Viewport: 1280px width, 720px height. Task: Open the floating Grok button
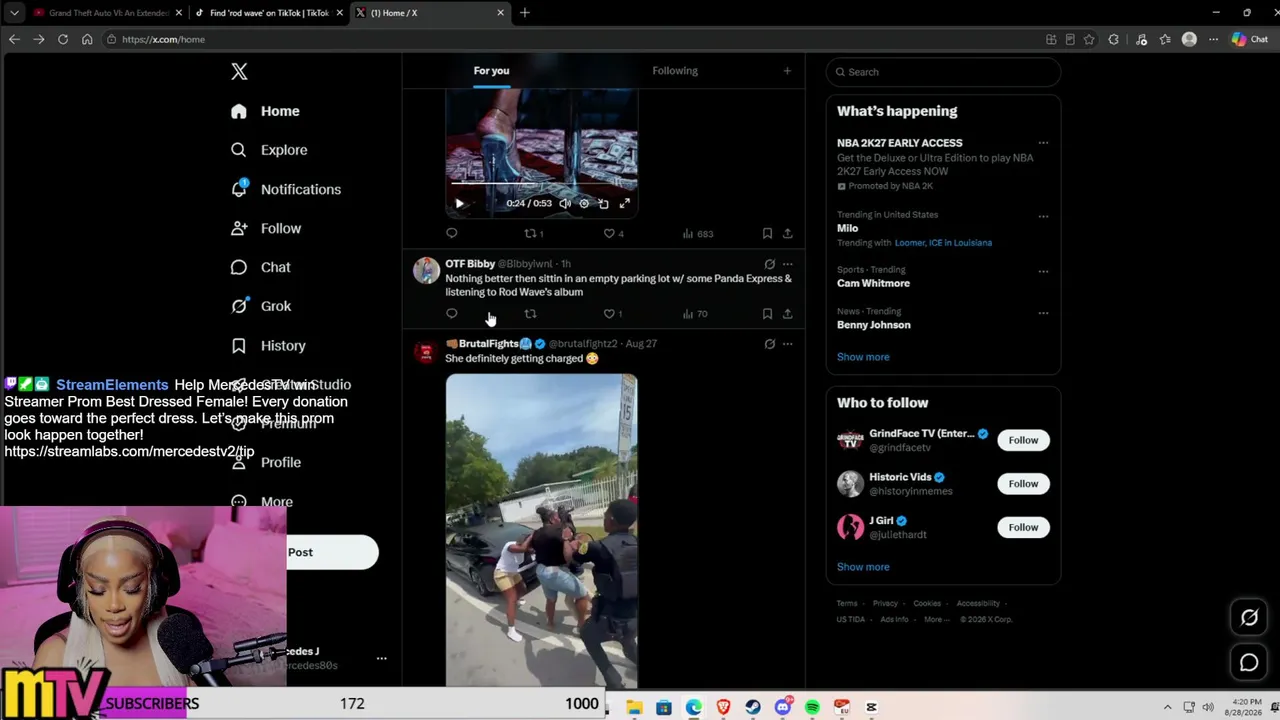[x=1249, y=618]
